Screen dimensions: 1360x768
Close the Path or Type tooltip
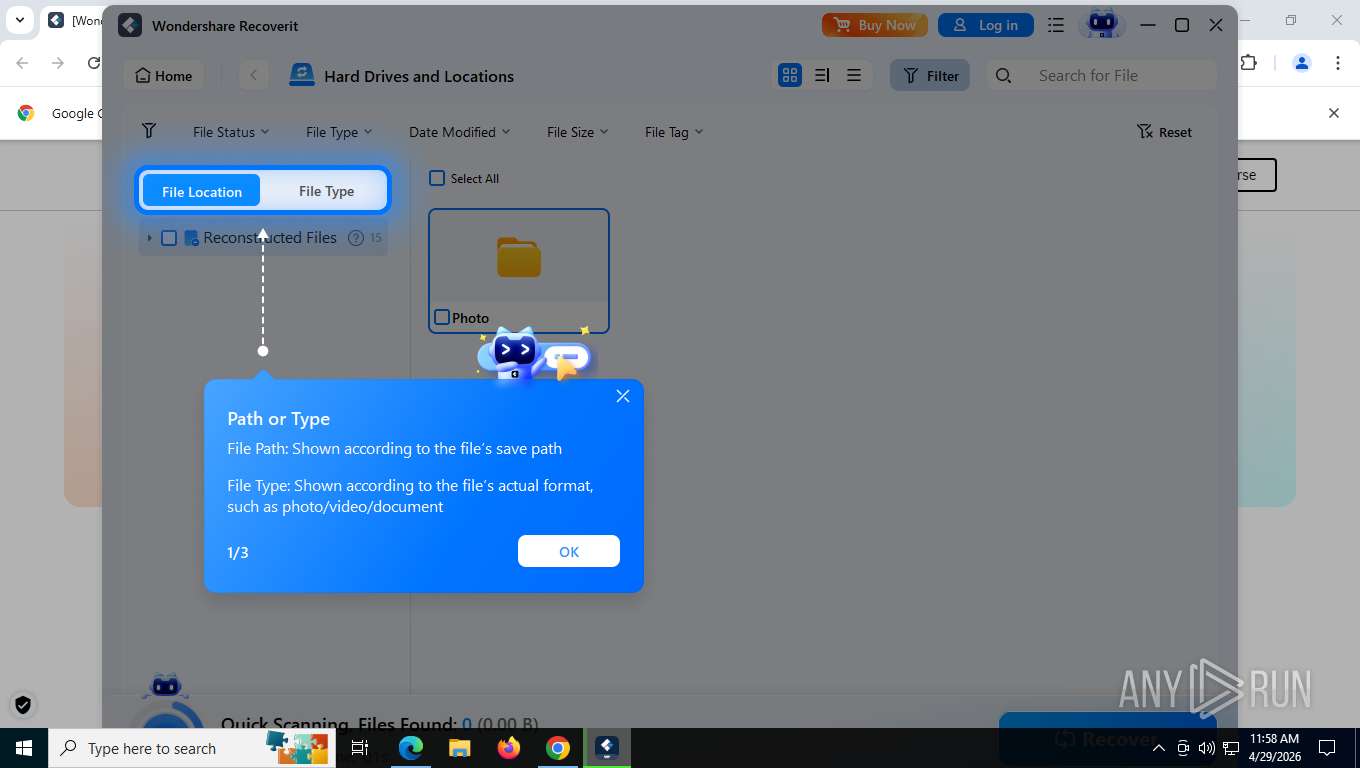[x=623, y=396]
